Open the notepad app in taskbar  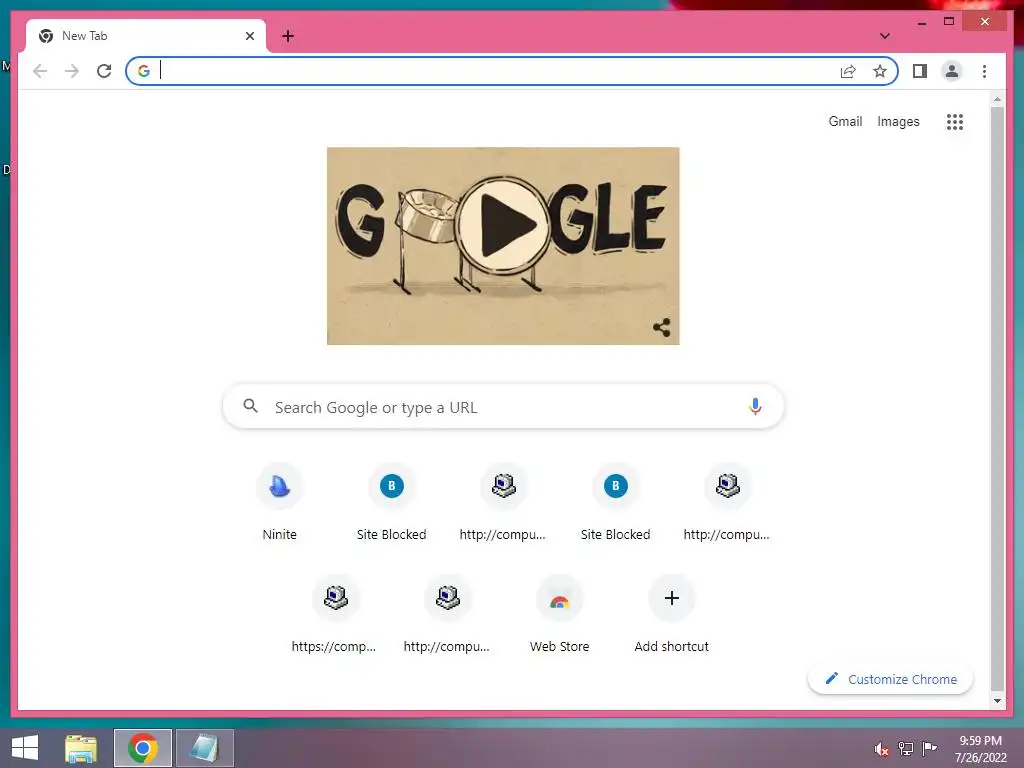pos(204,748)
